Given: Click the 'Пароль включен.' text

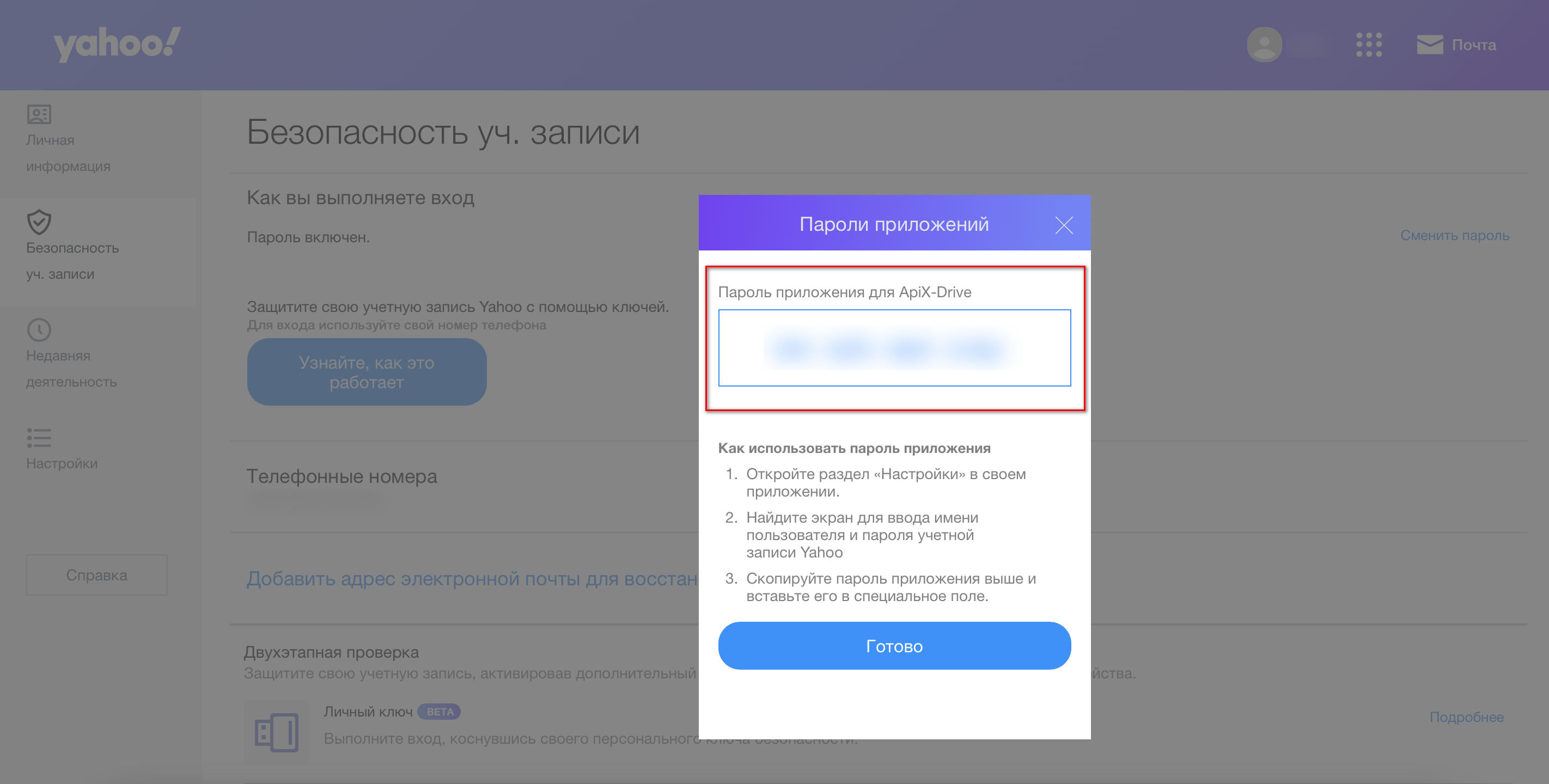Looking at the screenshot, I should (308, 237).
